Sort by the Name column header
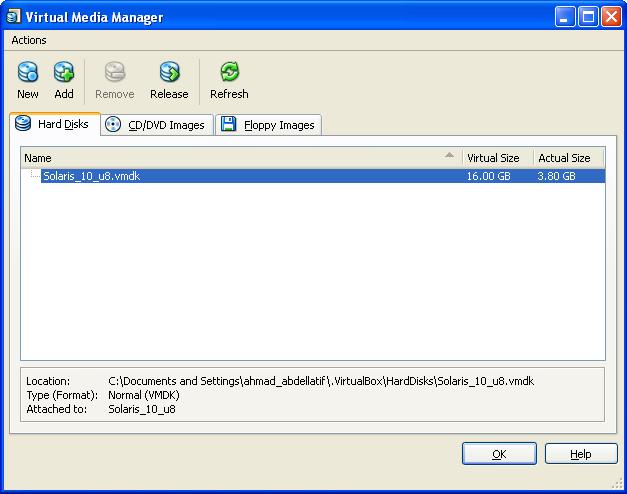 242,158
